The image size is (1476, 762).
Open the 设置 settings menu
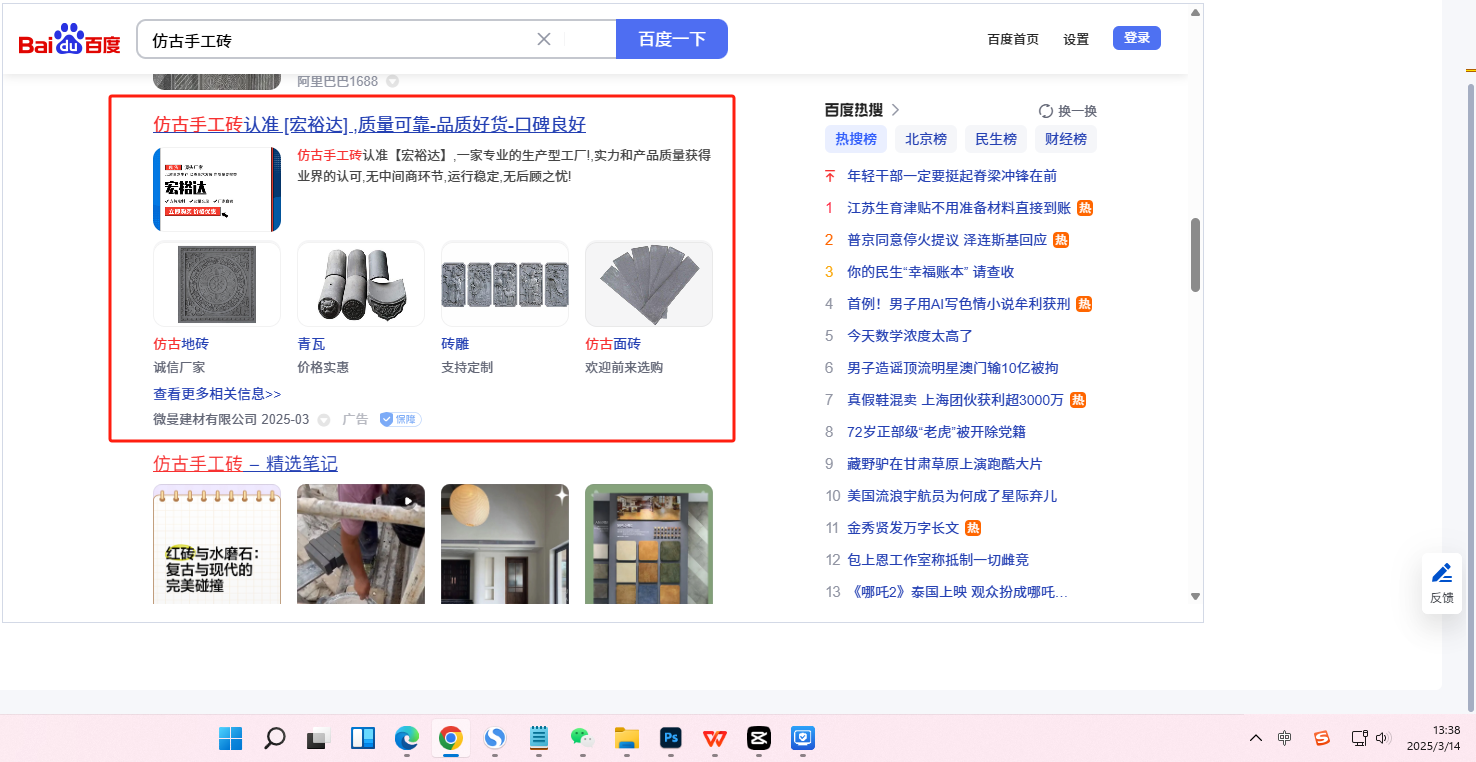1076,39
